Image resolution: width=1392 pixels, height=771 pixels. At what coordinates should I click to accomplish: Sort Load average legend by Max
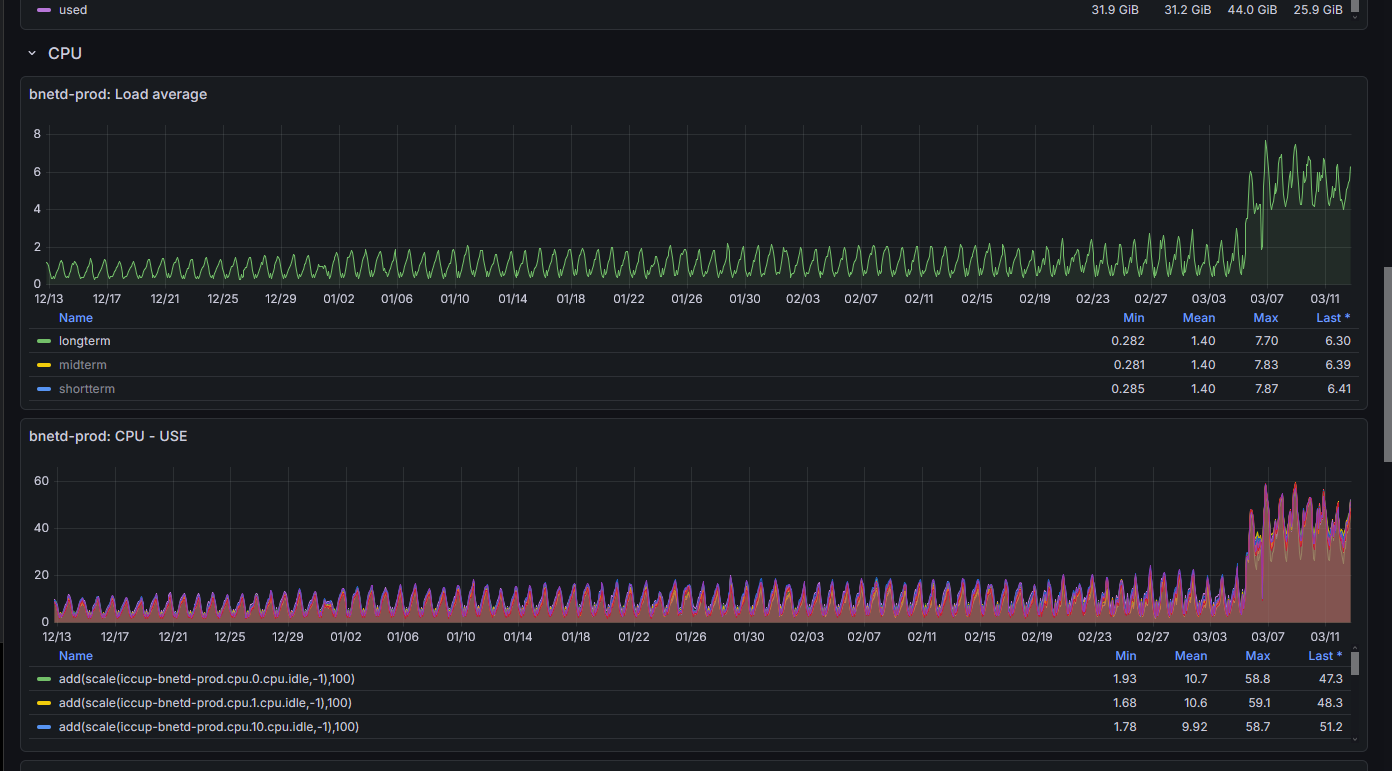pos(1266,318)
